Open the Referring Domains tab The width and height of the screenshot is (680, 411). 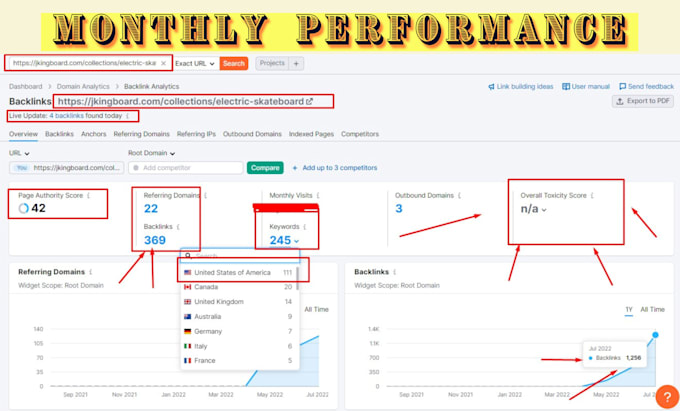[141, 134]
